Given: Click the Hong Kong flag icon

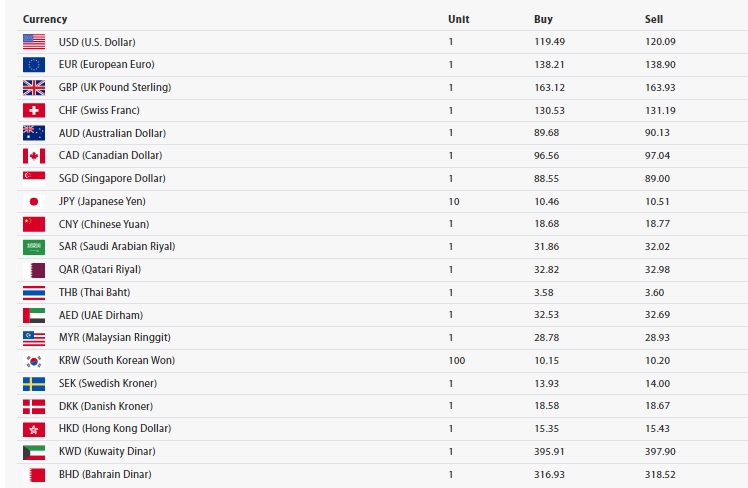Looking at the screenshot, I should click(34, 429).
